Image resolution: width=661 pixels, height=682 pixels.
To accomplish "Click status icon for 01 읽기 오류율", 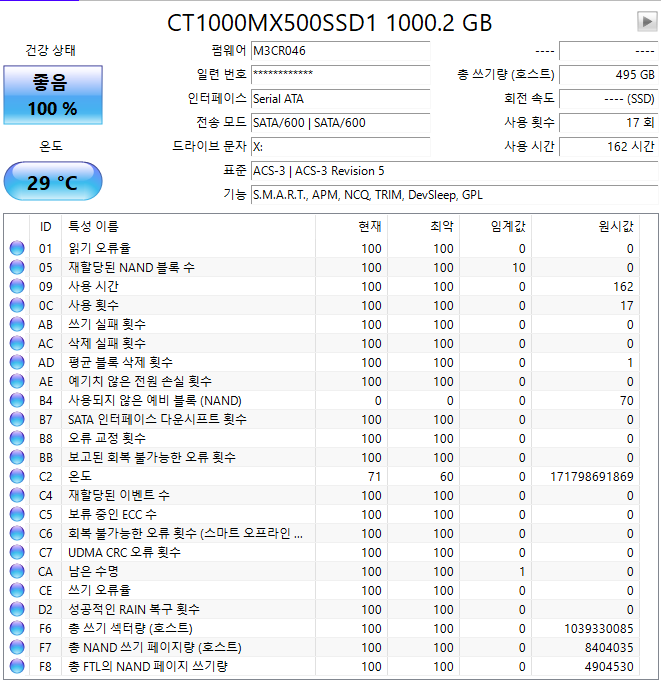I will pyautogui.click(x=17, y=248).
